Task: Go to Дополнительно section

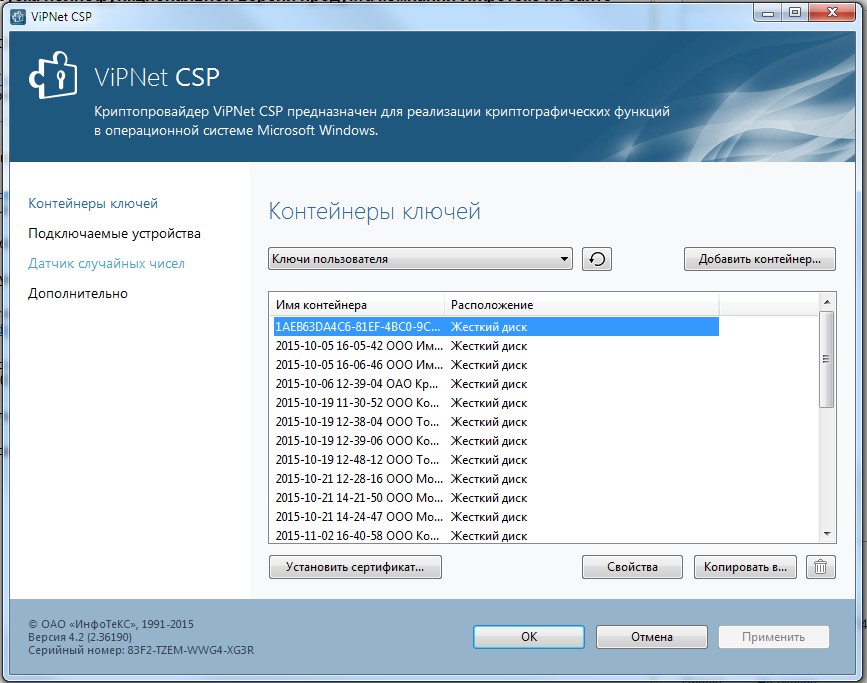Action: [x=78, y=294]
